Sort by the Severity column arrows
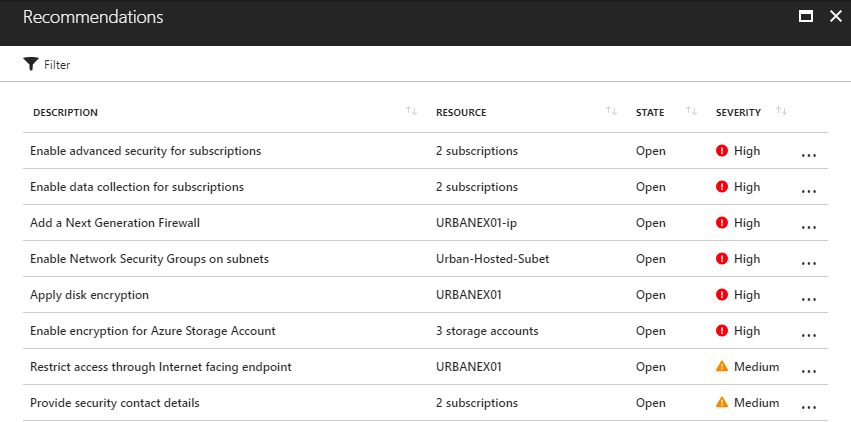Screen dimensions: 851x422 [782, 111]
